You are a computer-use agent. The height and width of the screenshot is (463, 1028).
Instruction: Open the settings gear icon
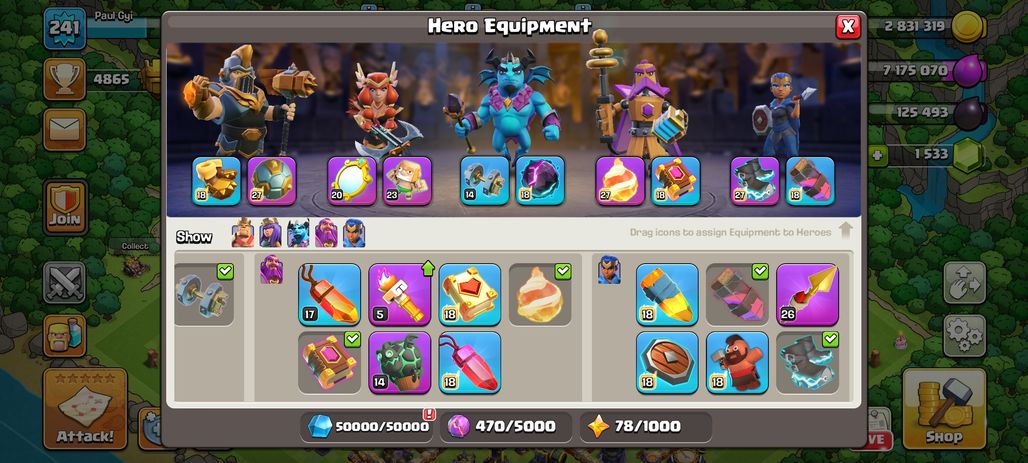point(964,336)
